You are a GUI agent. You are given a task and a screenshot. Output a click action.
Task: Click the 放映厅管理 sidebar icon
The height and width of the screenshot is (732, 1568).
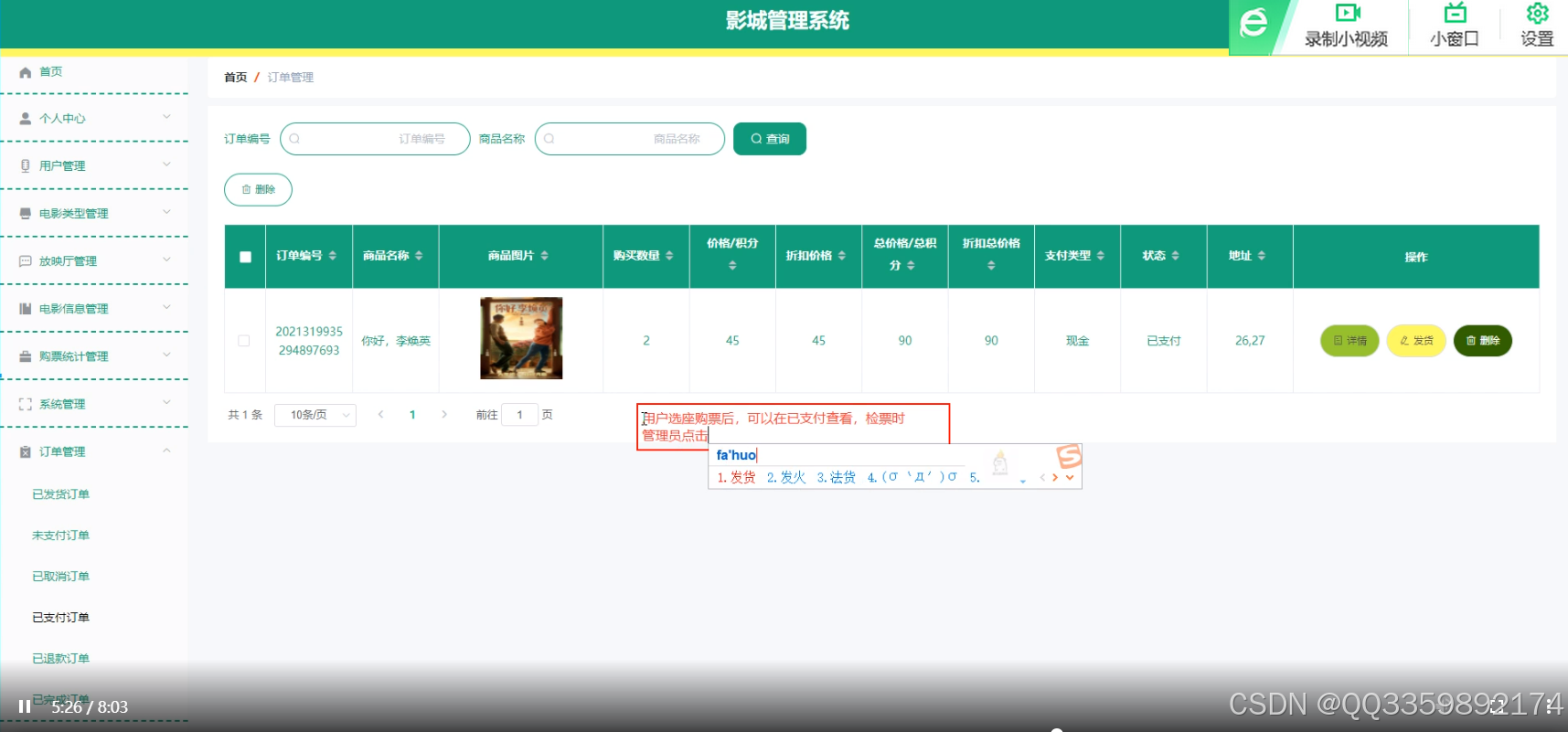click(26, 261)
